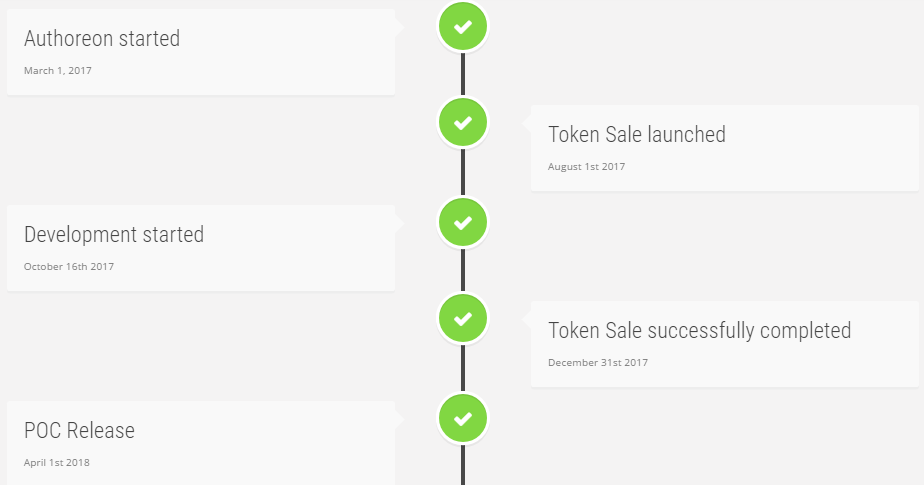
Task: Click timeline line below the POC Release marker
Action: coord(463,464)
